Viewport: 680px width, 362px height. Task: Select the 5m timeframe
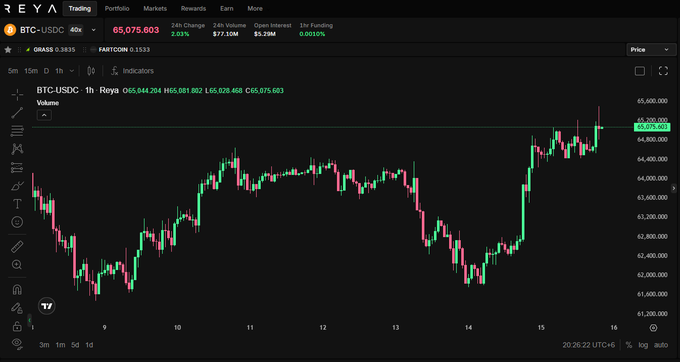(13, 71)
